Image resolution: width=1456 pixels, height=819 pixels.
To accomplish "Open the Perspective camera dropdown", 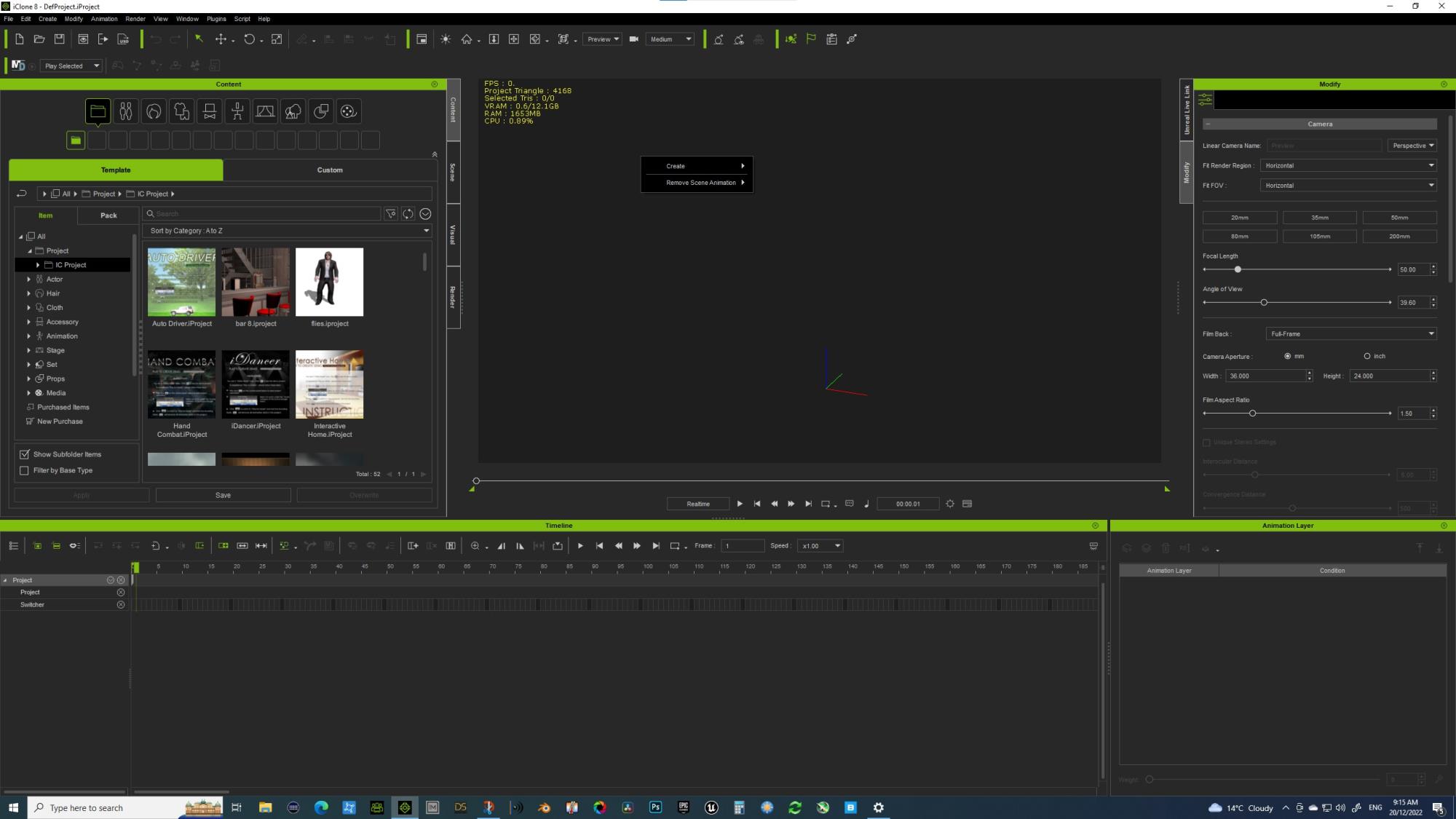I will pyautogui.click(x=1412, y=146).
